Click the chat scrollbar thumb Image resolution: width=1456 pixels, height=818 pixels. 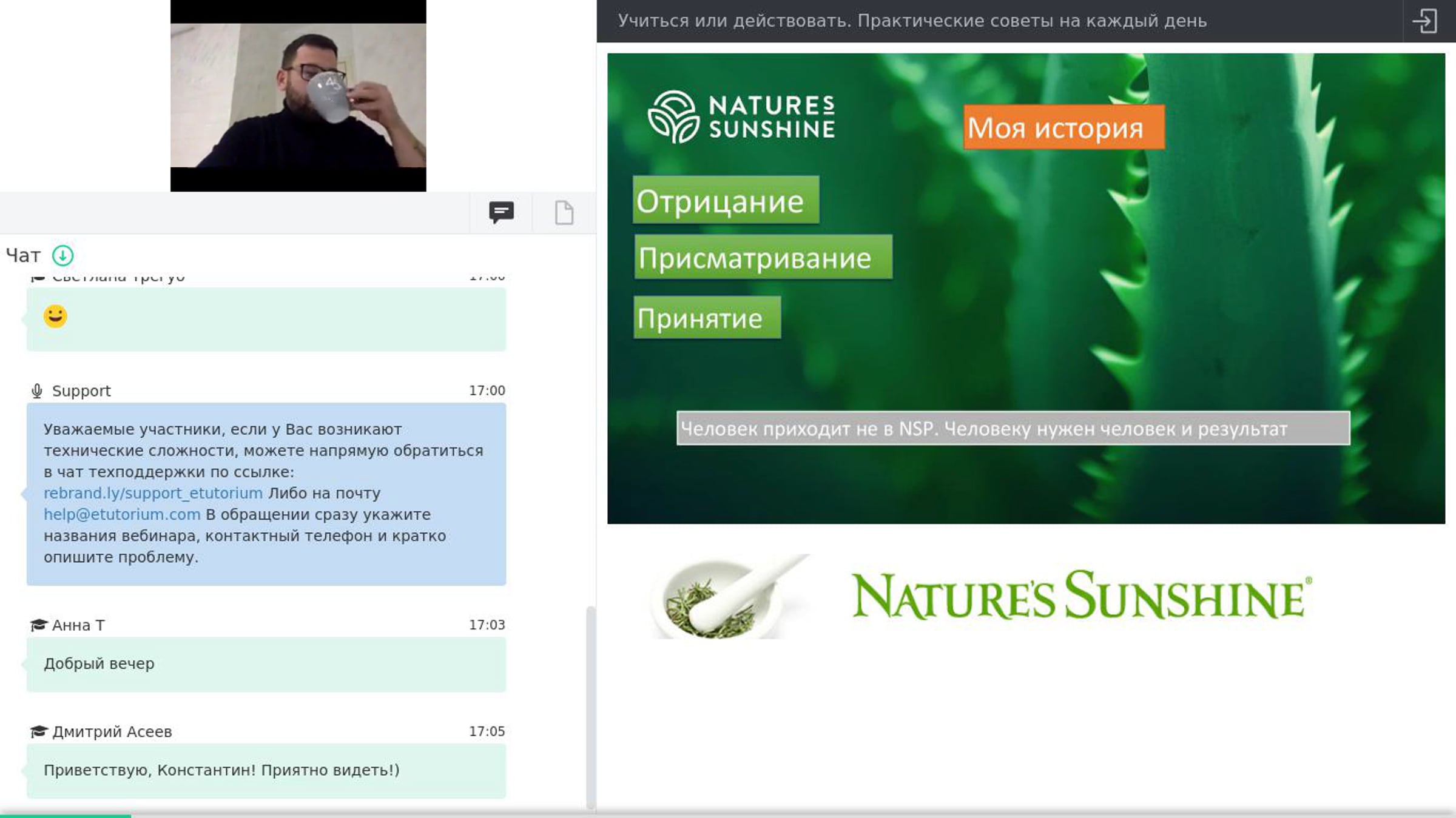(x=590, y=707)
